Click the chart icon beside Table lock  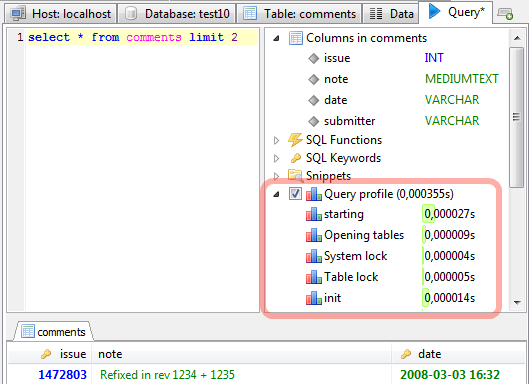314,277
